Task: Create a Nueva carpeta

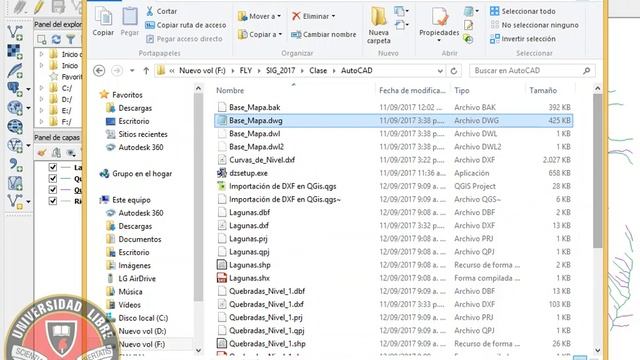Action: pyautogui.click(x=379, y=24)
